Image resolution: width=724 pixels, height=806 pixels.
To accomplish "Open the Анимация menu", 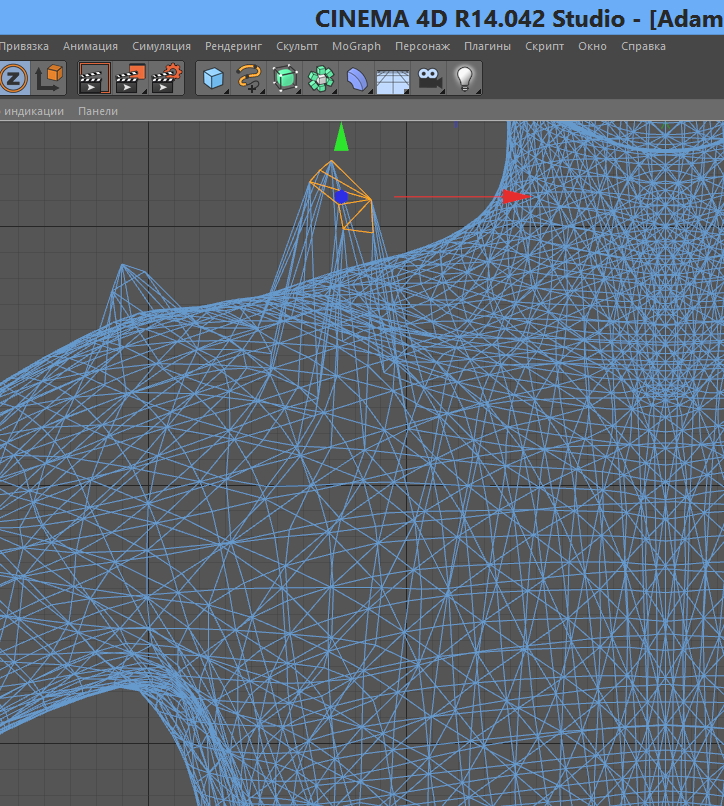I will 90,46.
